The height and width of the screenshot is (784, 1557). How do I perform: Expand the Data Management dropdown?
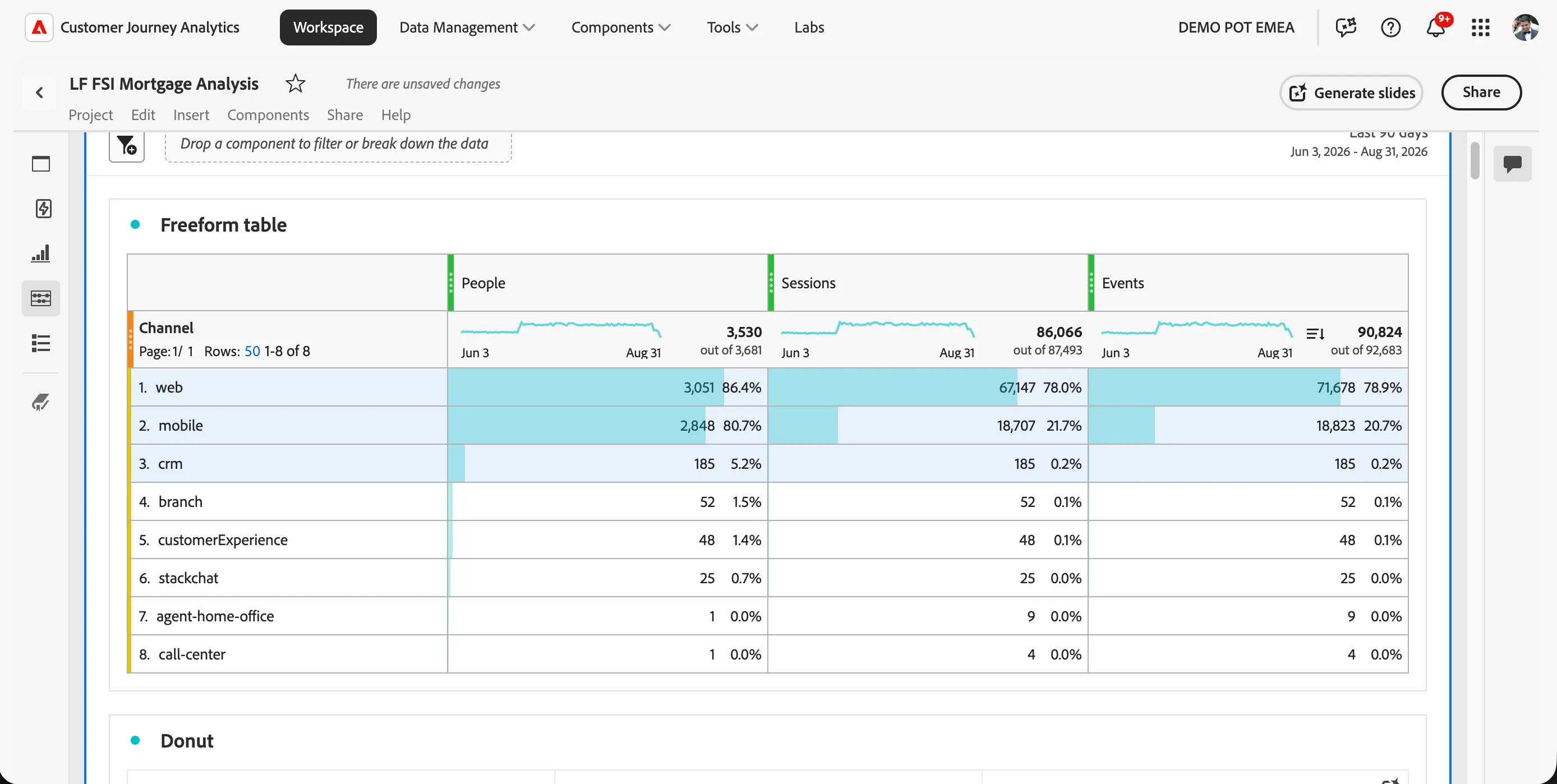[467, 27]
